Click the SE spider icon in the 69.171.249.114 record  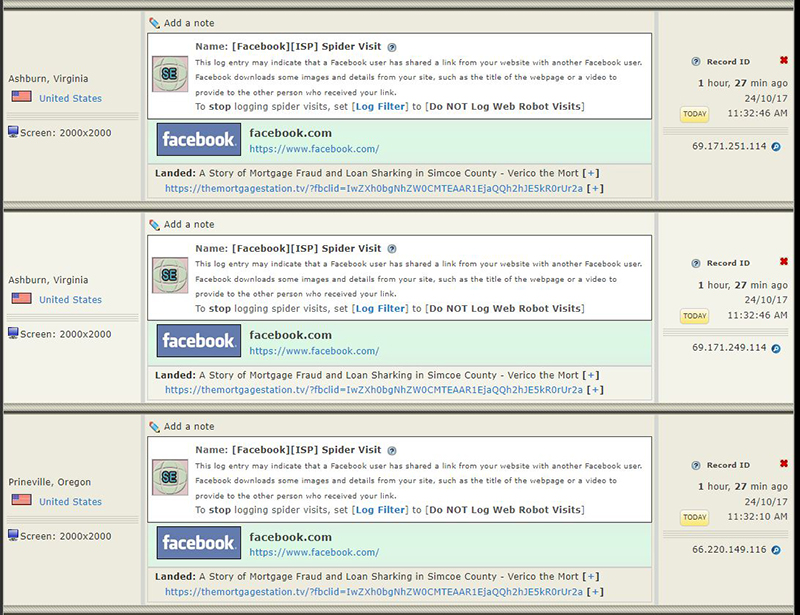pos(170,275)
